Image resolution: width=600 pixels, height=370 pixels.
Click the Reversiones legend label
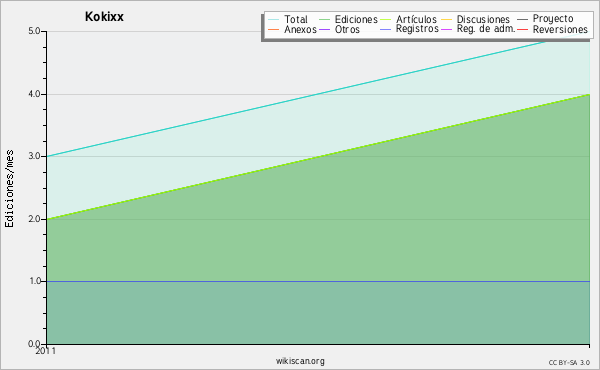tap(560, 29)
